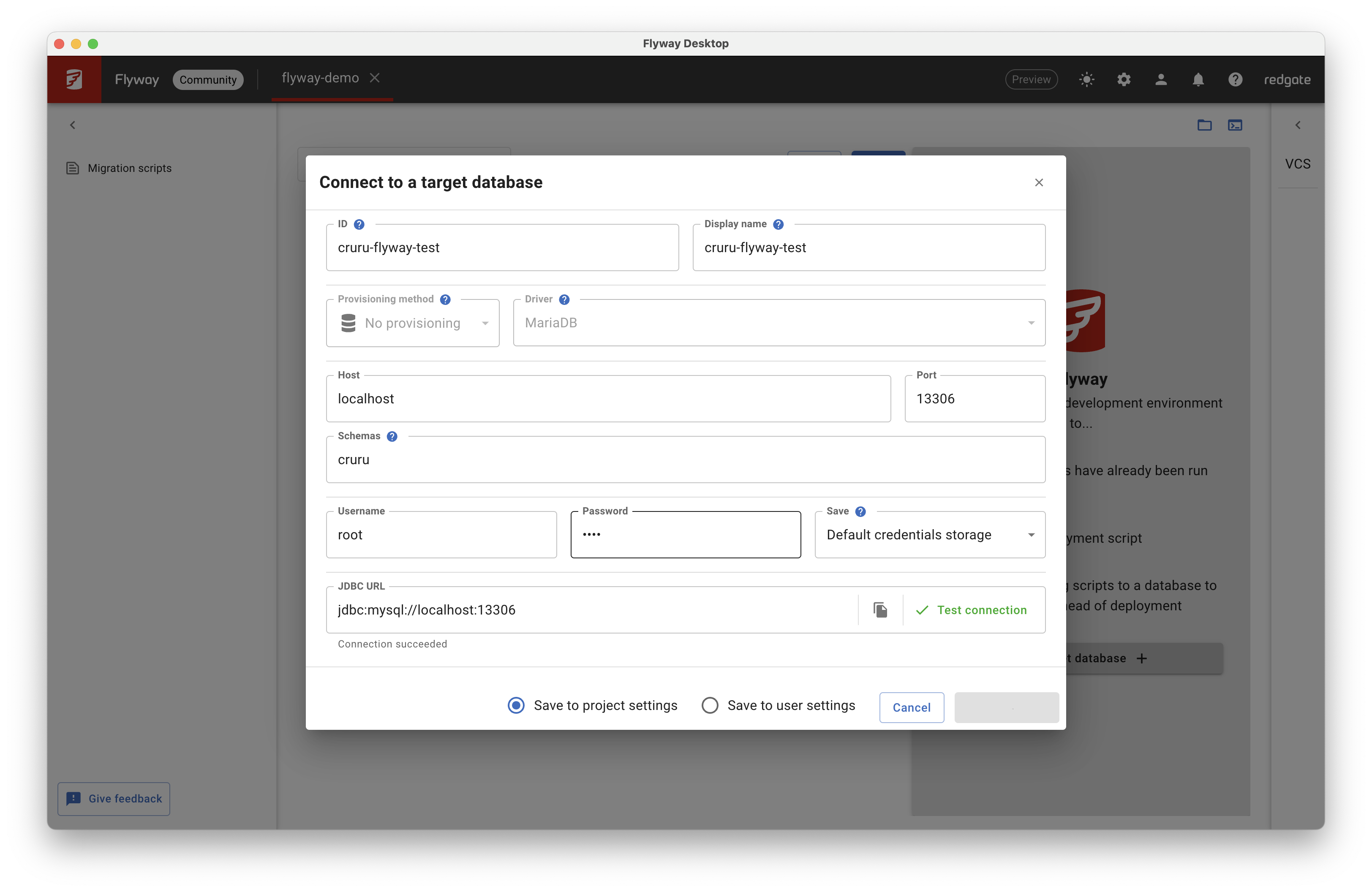The height and width of the screenshot is (892, 1372).
Task: Click the Give feedback button
Action: point(114,799)
